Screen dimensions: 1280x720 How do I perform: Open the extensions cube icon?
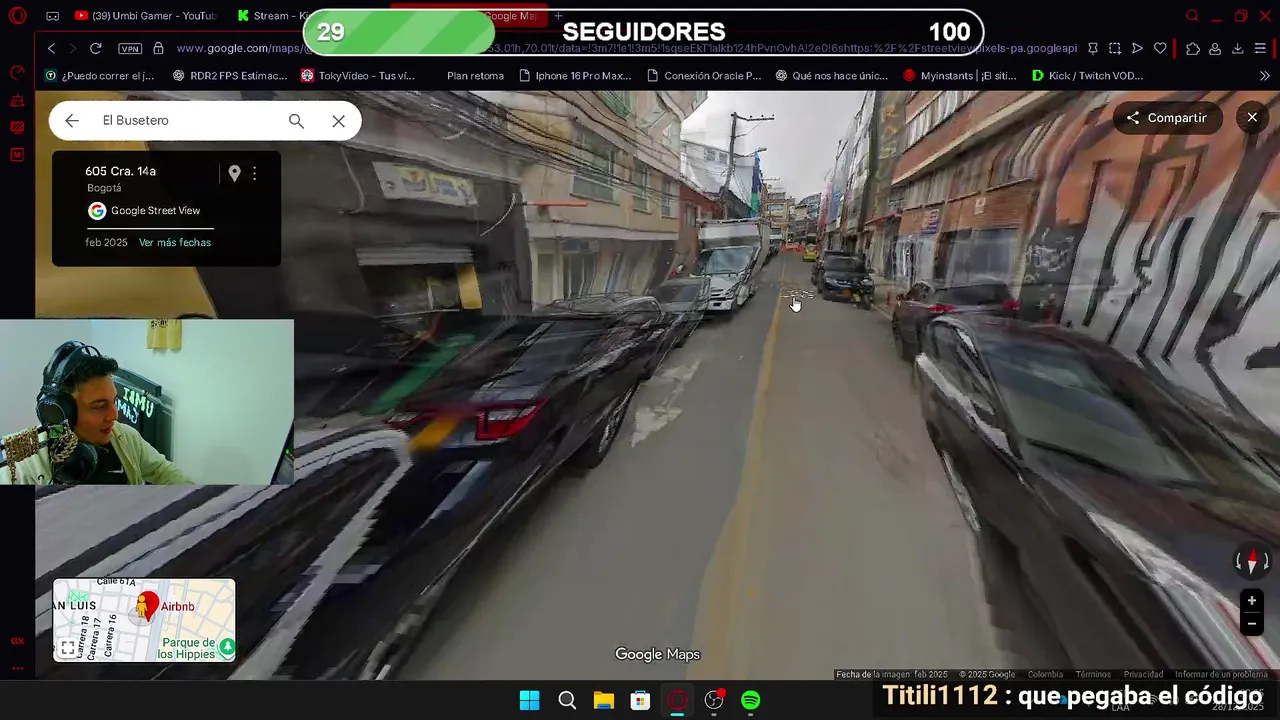click(x=1192, y=48)
